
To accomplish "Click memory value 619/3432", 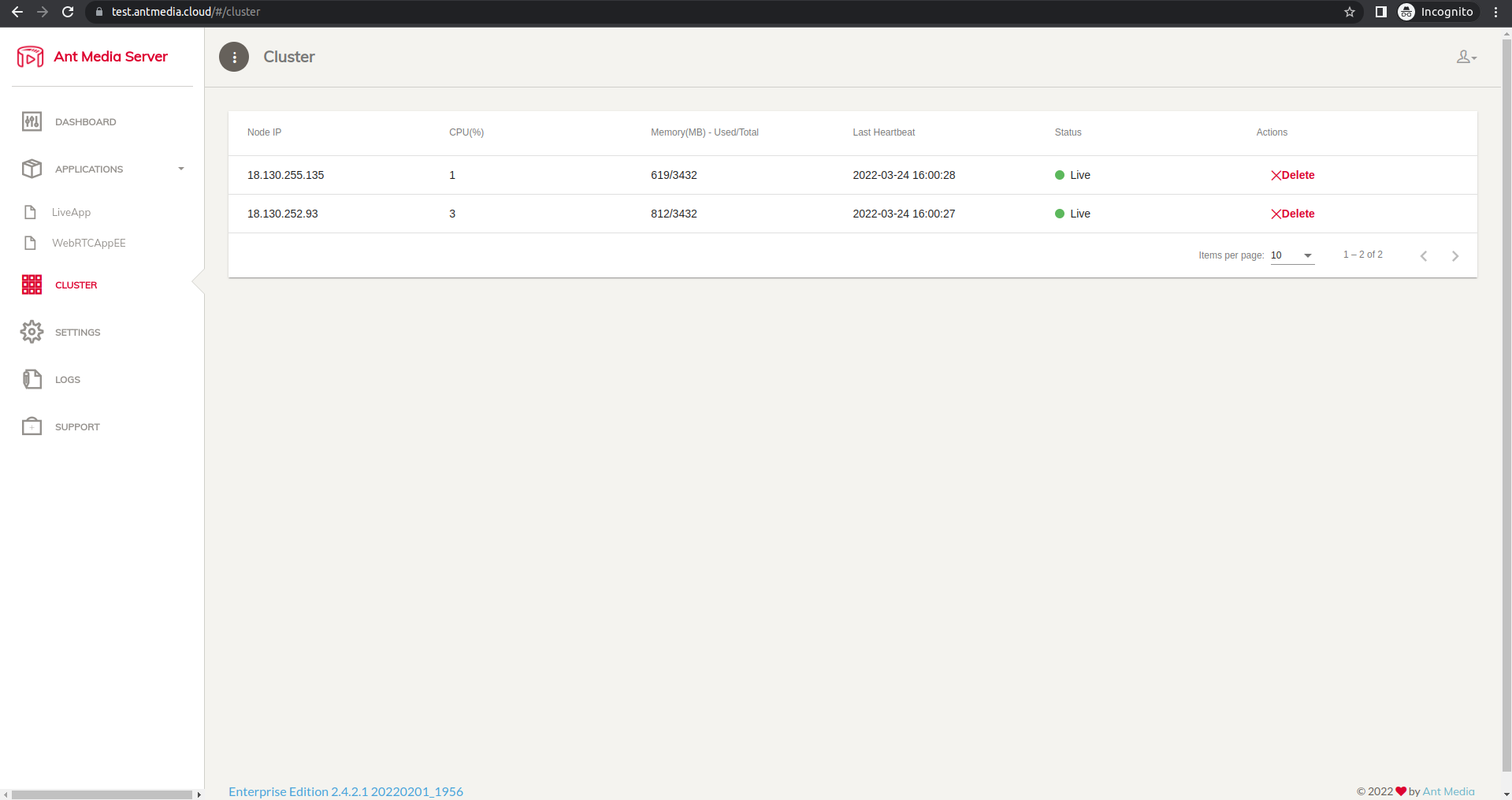I will (674, 175).
